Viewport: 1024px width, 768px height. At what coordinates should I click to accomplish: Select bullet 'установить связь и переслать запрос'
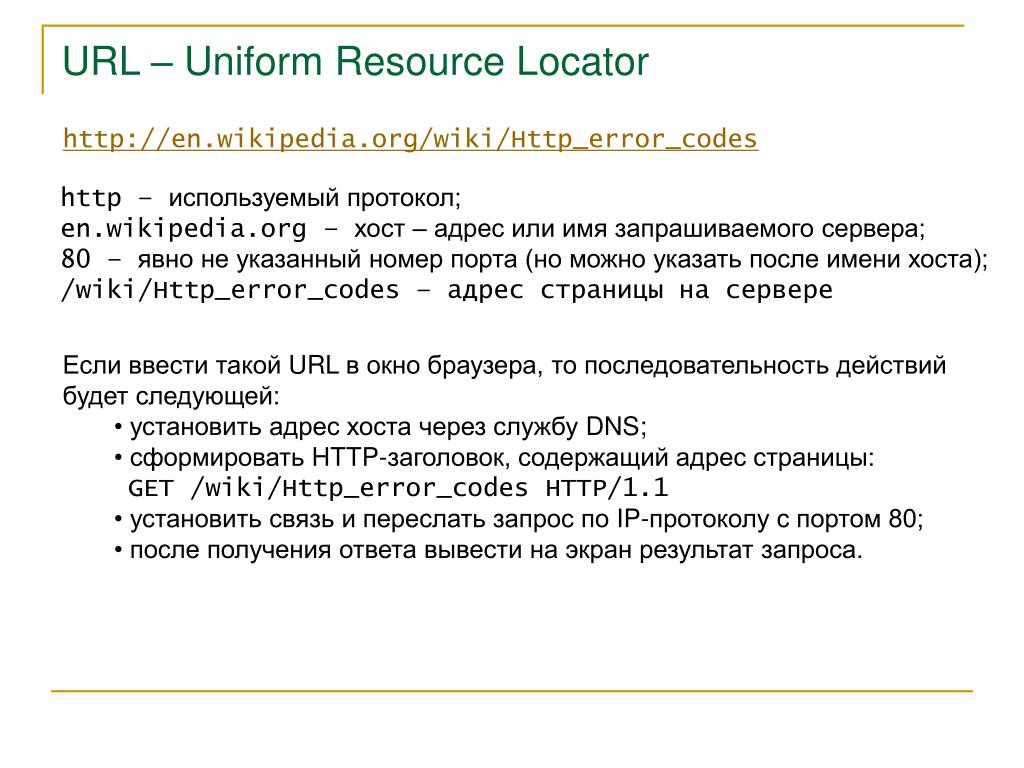click(x=519, y=519)
